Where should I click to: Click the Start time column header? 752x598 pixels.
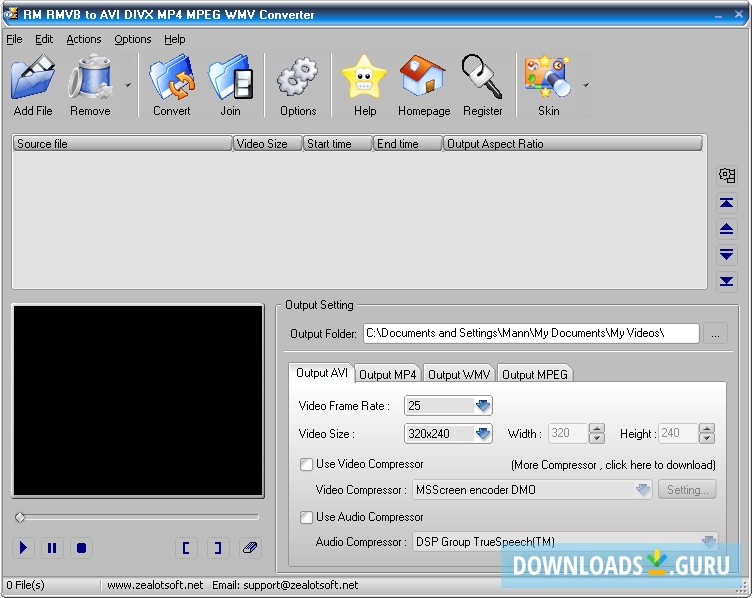(338, 144)
